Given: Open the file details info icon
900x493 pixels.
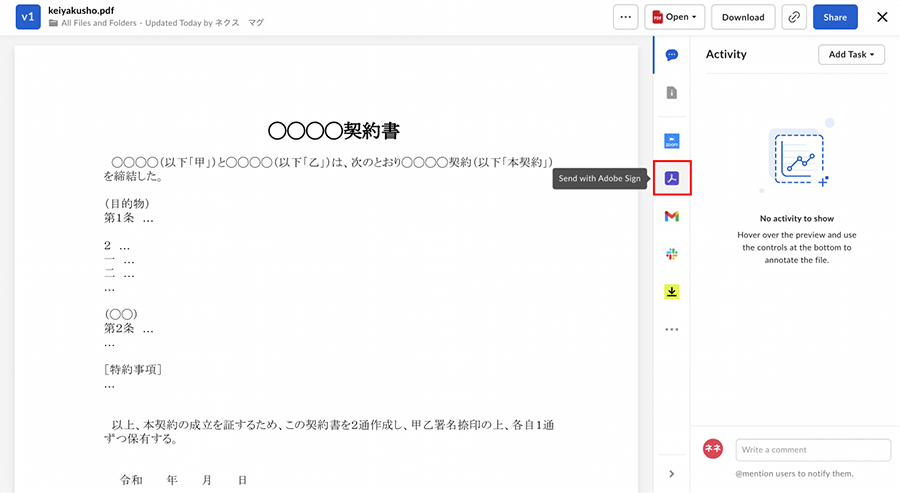Looking at the screenshot, I should 672,93.
